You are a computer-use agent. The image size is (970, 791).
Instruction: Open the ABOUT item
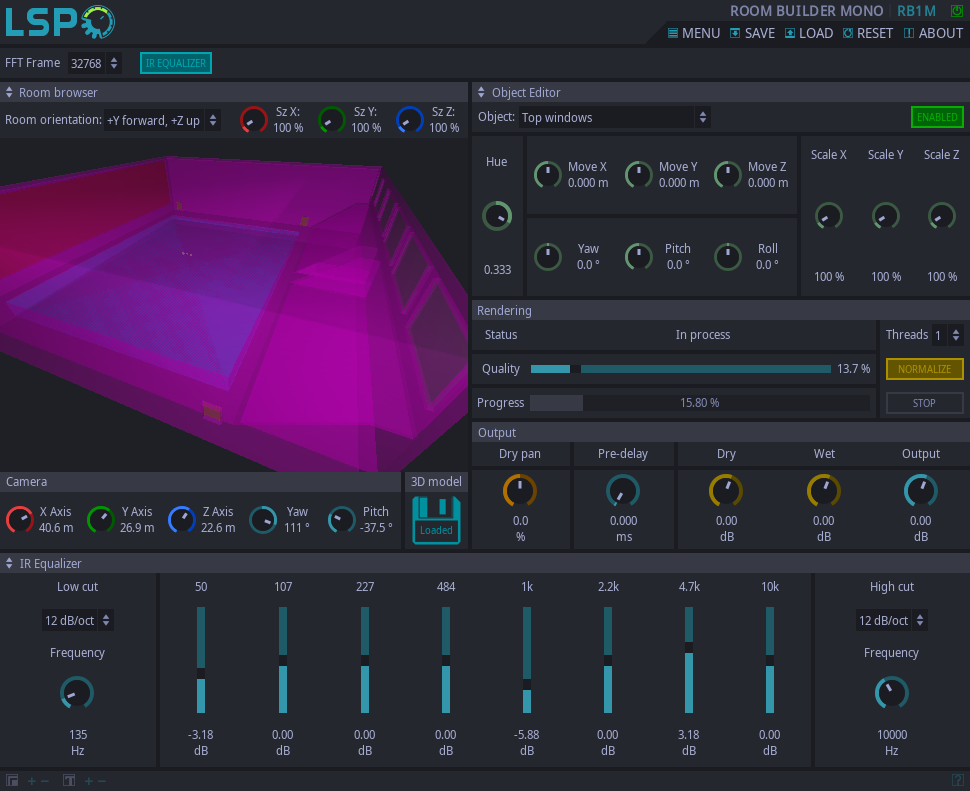coord(933,33)
